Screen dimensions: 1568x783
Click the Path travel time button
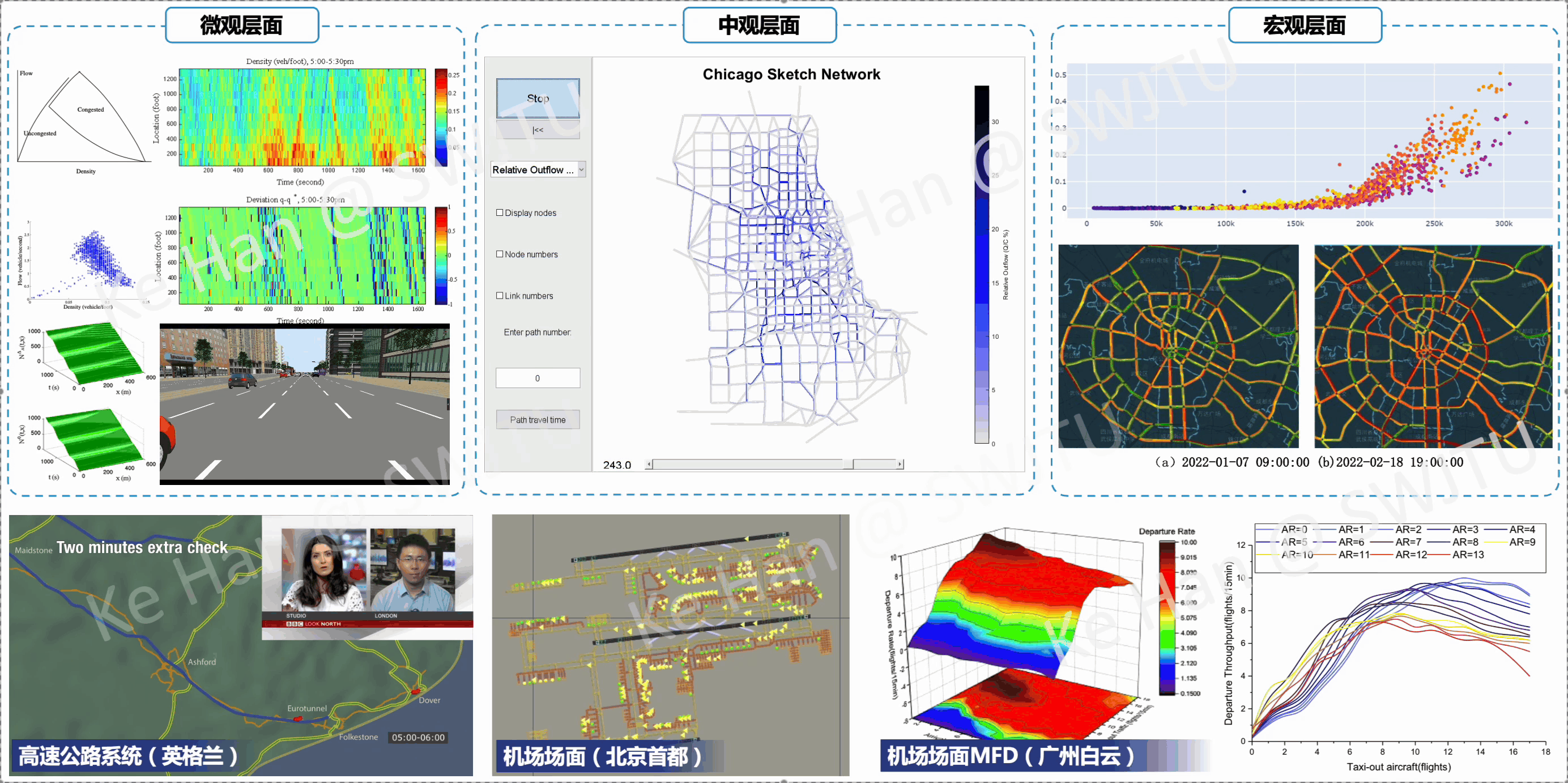[x=538, y=419]
